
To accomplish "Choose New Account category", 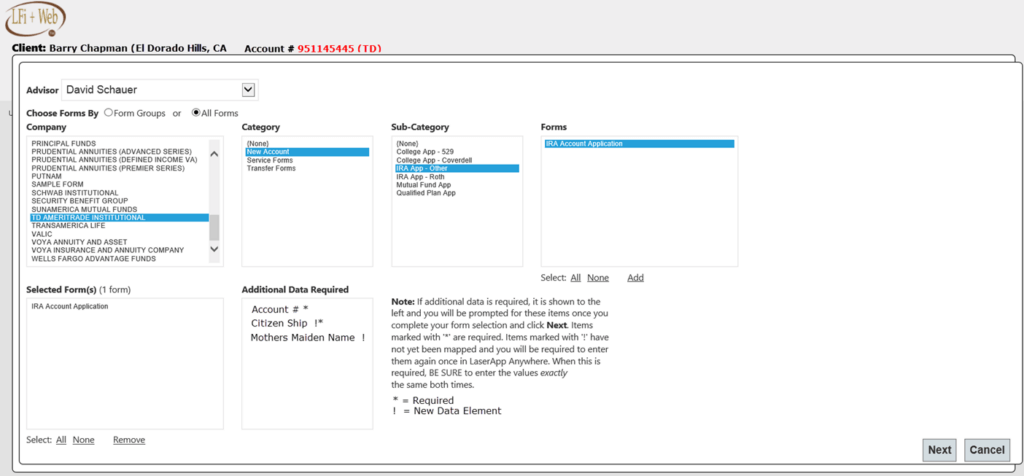I will [307, 151].
